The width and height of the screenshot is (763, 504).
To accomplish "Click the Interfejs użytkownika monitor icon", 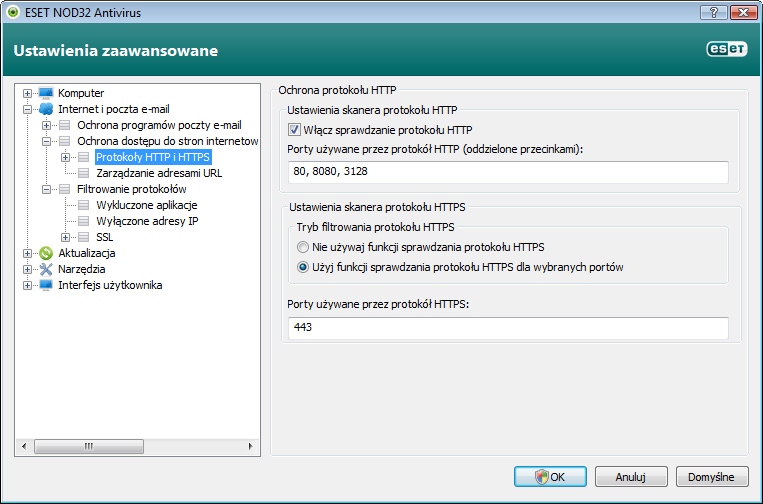I will (46, 285).
